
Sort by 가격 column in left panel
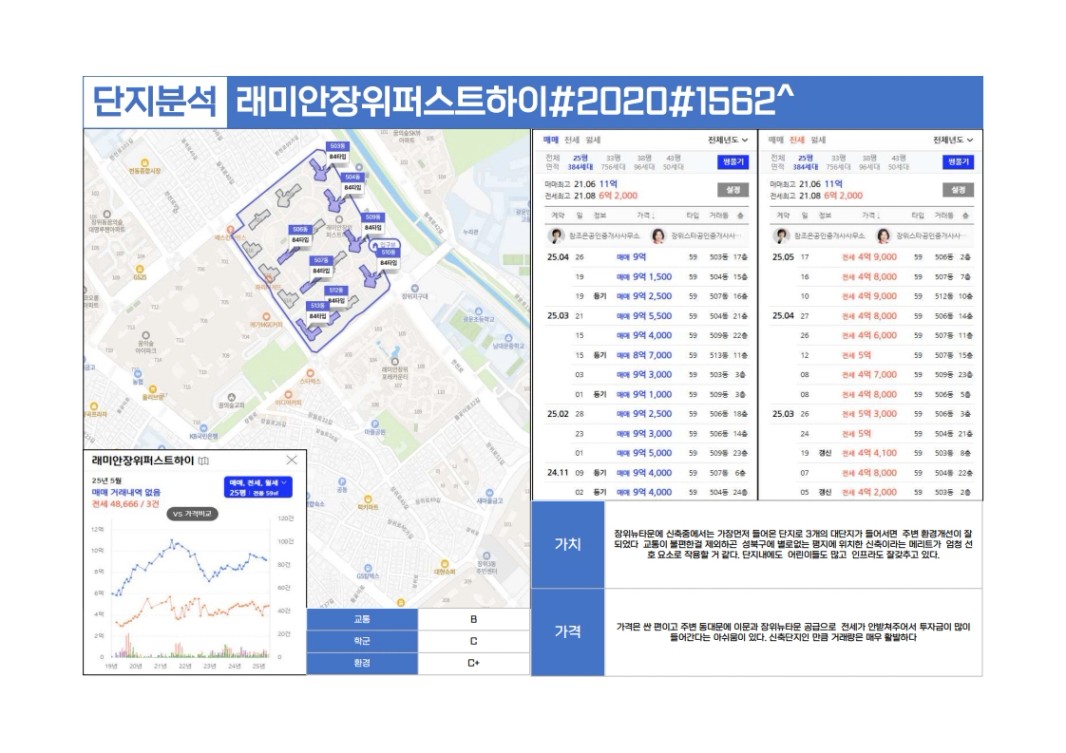(x=646, y=215)
